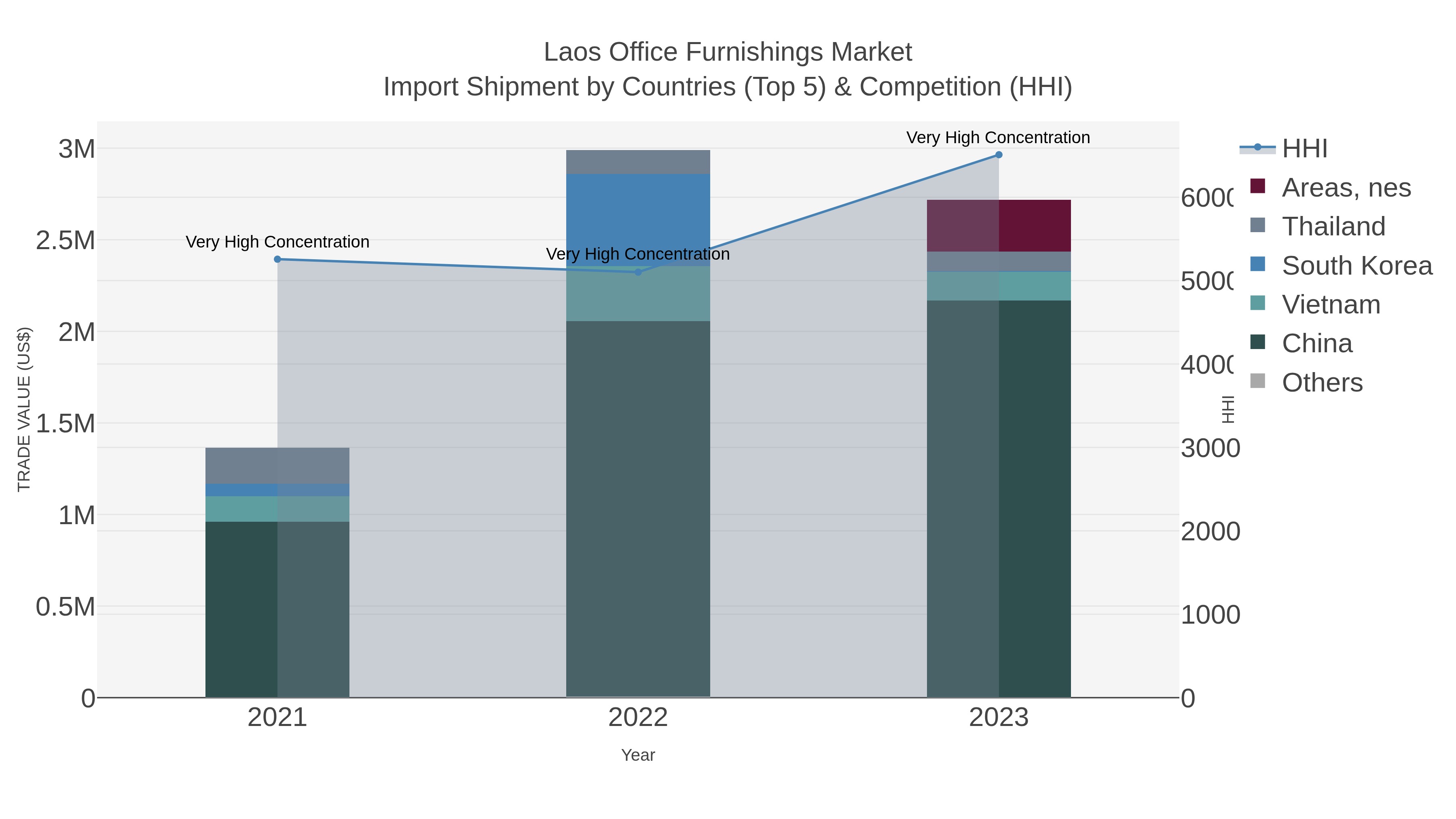The image size is (1456, 819).
Task: Click the 2021 Thailand bar segment
Action: (277, 466)
